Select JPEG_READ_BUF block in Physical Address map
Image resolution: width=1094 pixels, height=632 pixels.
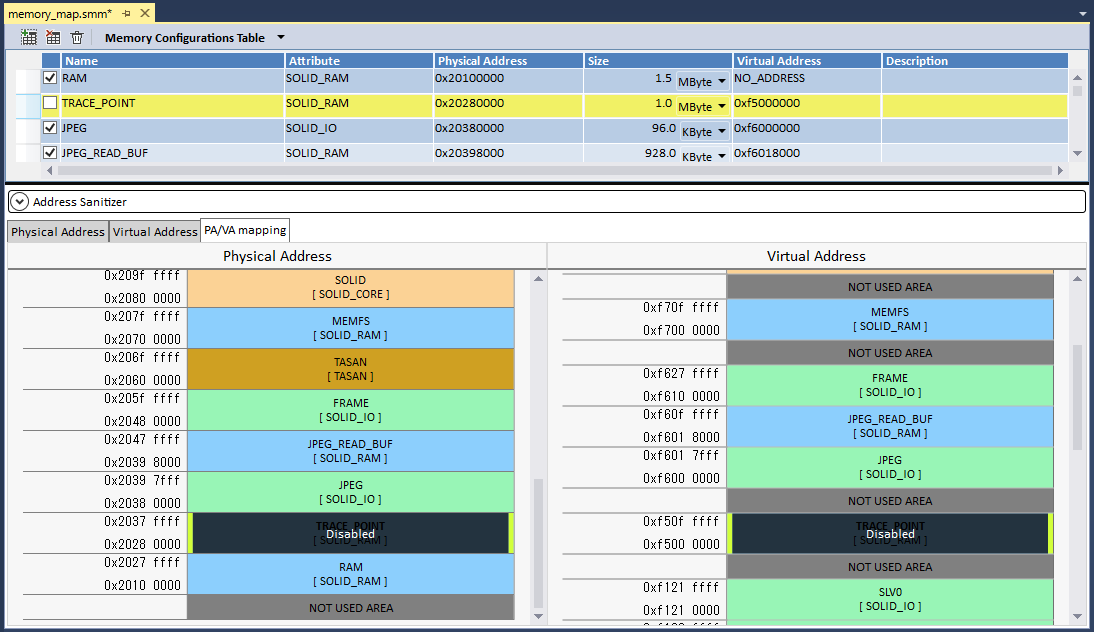[351, 451]
